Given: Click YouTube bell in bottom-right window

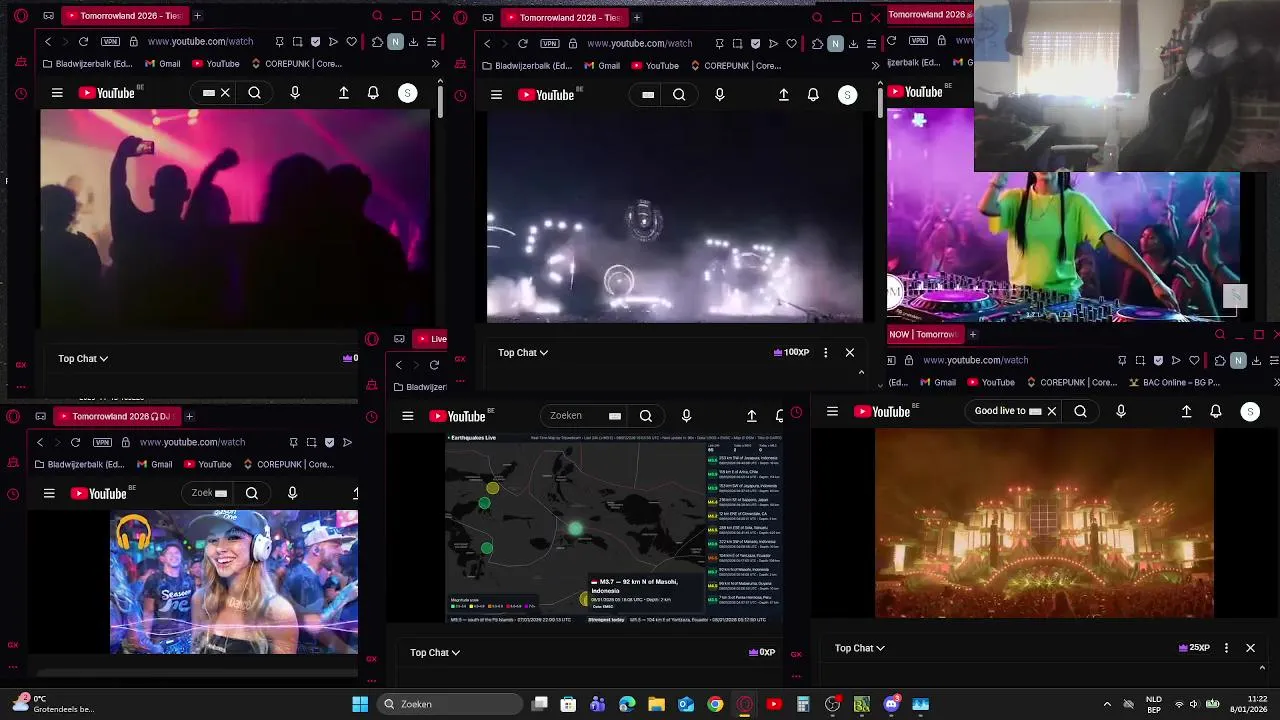Looking at the screenshot, I should click(1216, 411).
